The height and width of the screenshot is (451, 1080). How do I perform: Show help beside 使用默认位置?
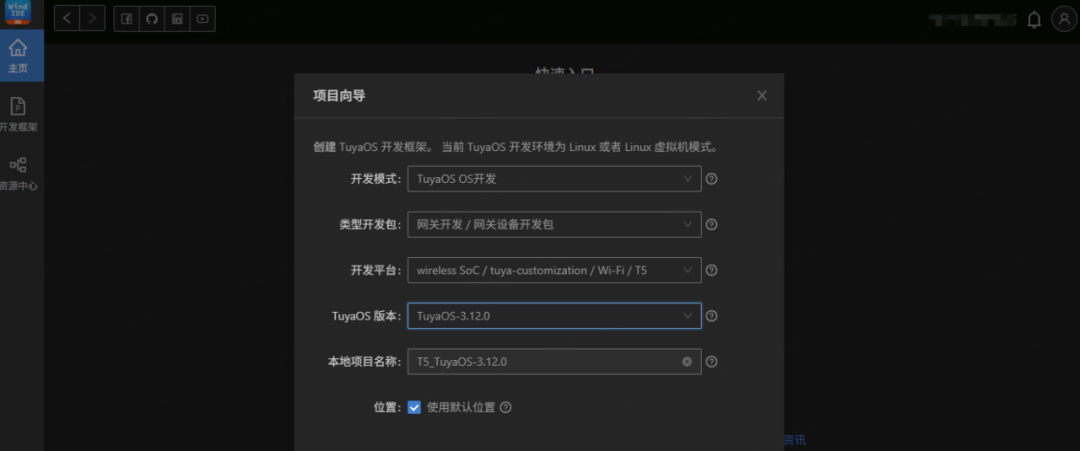[x=506, y=407]
